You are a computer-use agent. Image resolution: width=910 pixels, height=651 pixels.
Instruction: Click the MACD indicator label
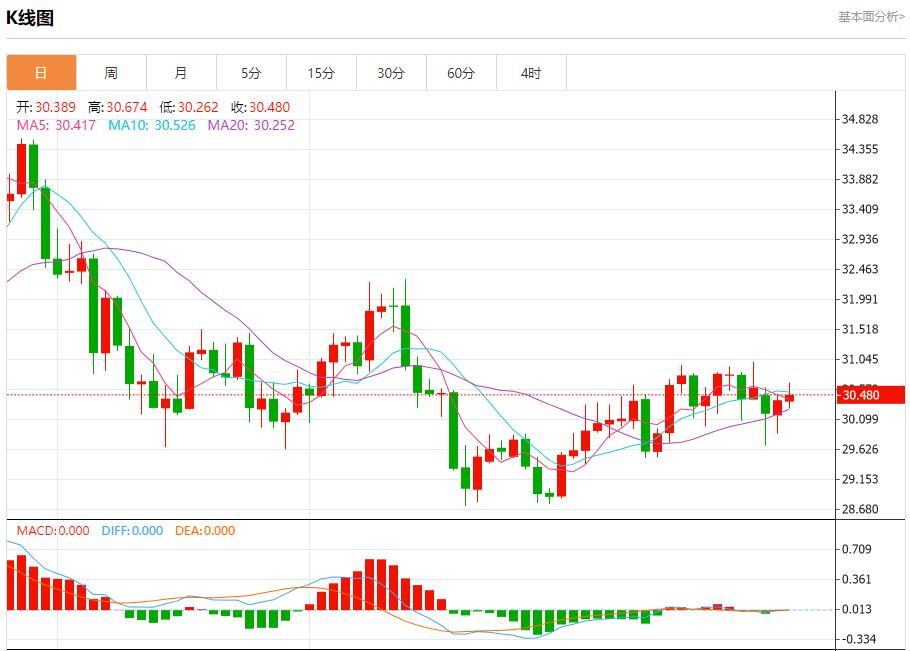coord(52,531)
